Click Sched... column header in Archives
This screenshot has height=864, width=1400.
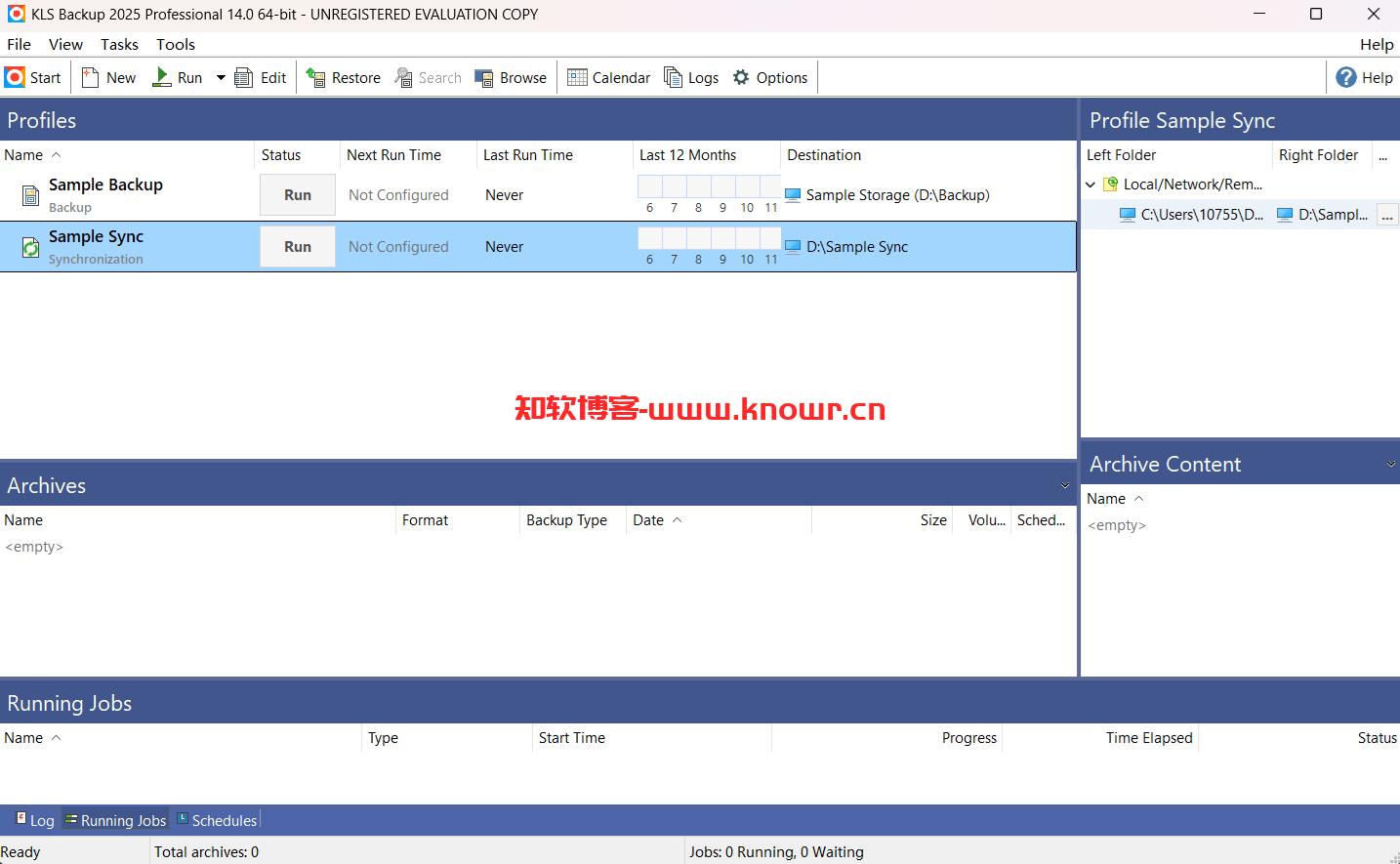pyautogui.click(x=1042, y=520)
